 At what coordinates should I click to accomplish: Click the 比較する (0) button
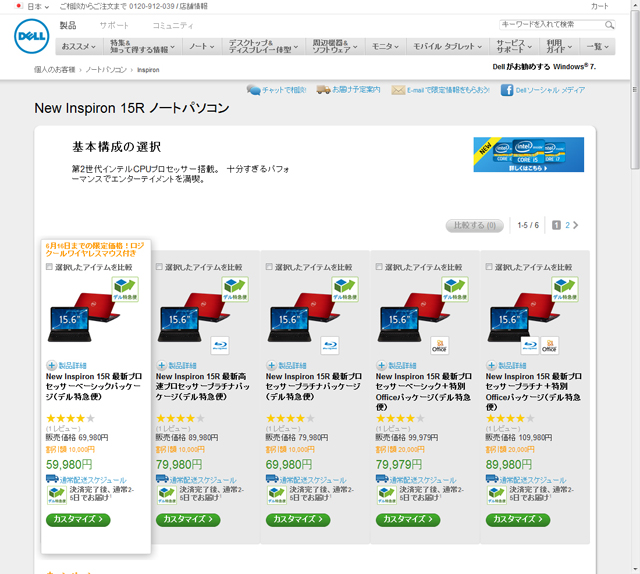tap(475, 225)
